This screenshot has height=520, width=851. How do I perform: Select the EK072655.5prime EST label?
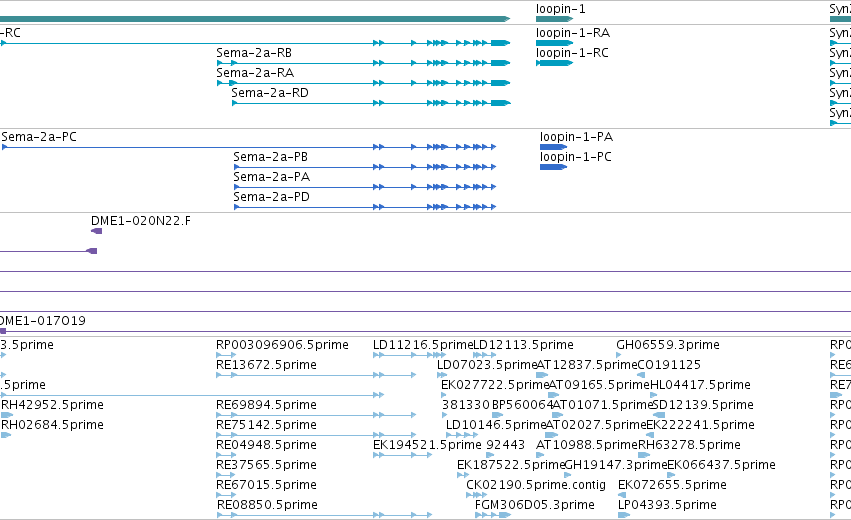[x=672, y=485]
